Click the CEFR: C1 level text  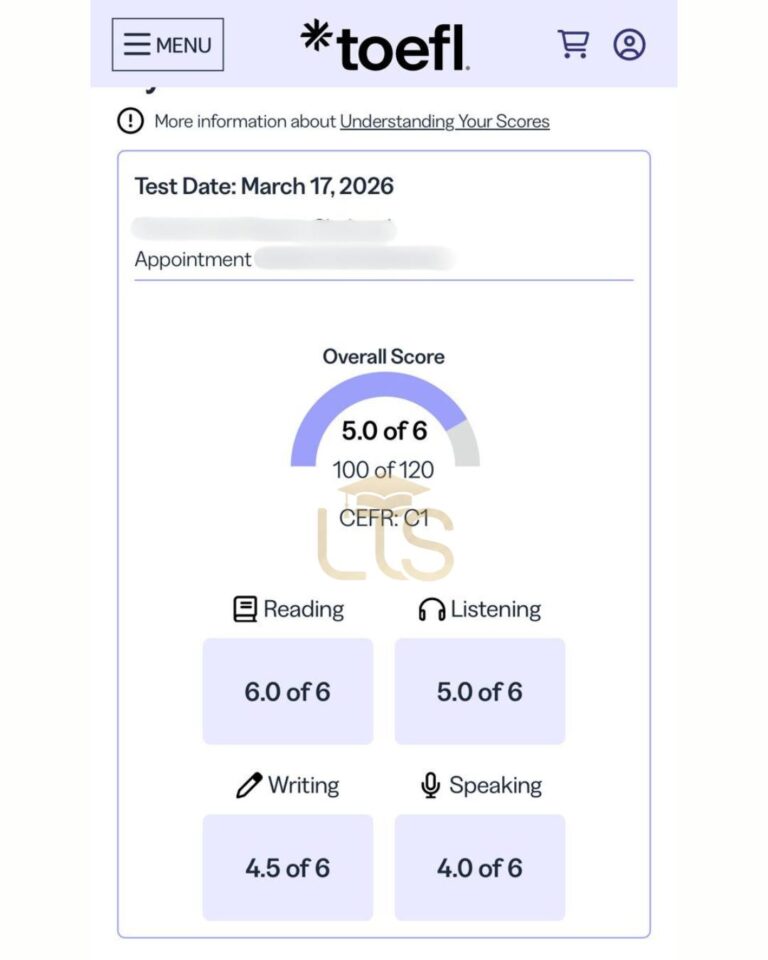point(384,518)
